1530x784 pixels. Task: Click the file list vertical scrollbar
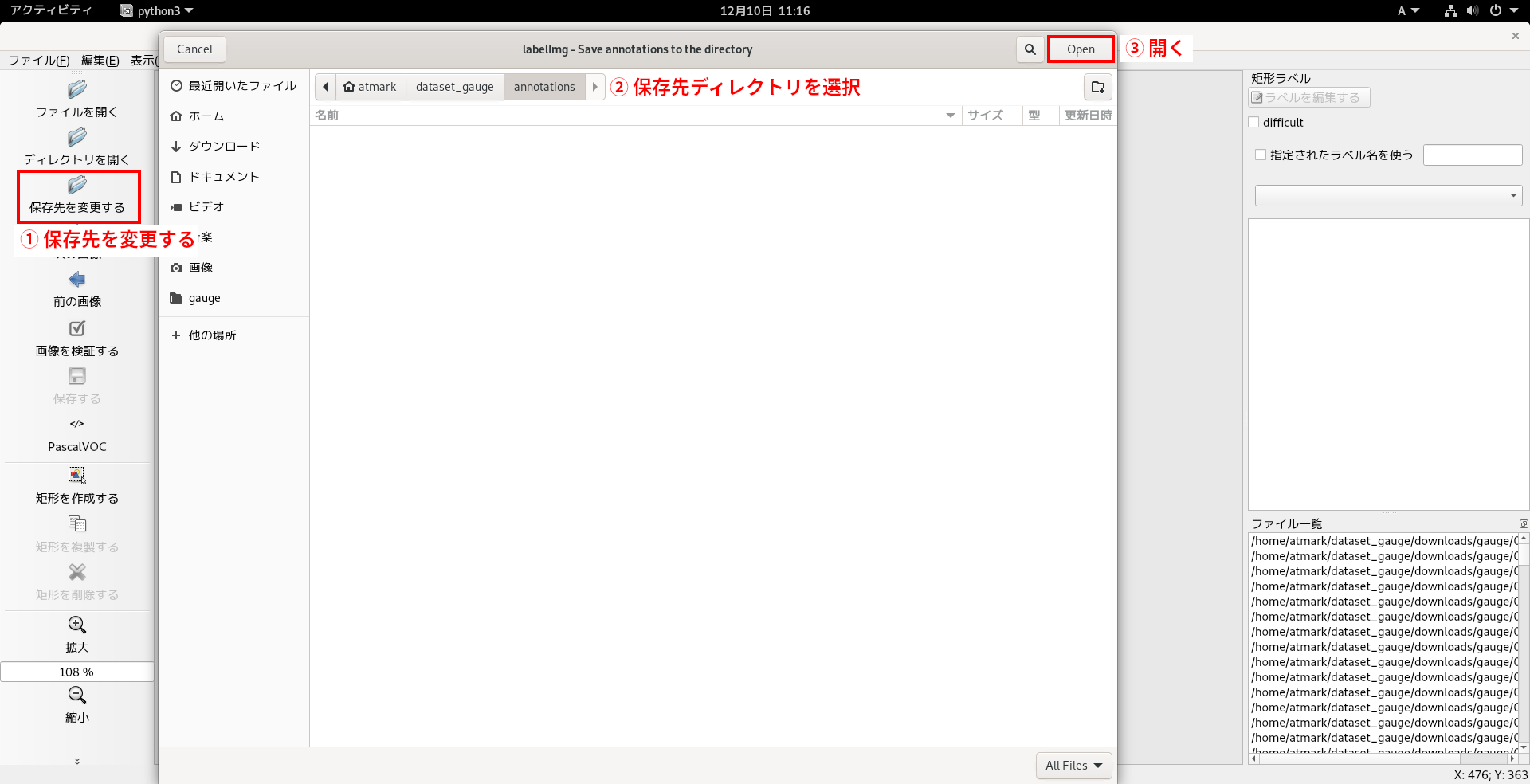[1524, 644]
